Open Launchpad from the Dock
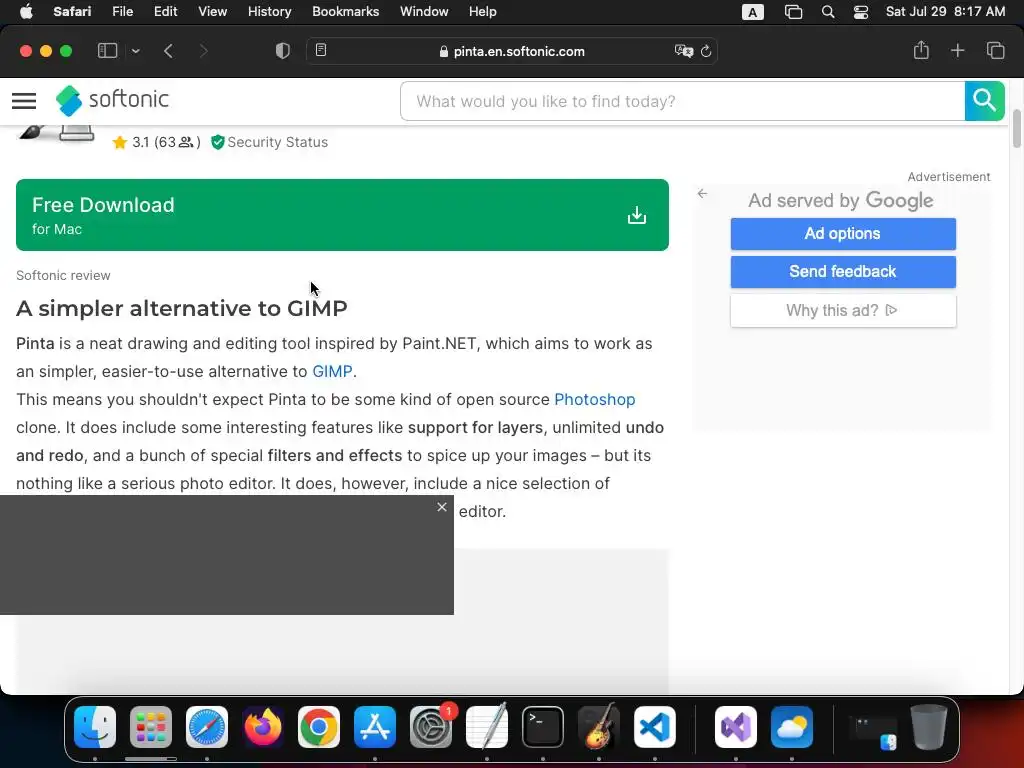Viewport: 1024px width, 768px height. [x=151, y=727]
